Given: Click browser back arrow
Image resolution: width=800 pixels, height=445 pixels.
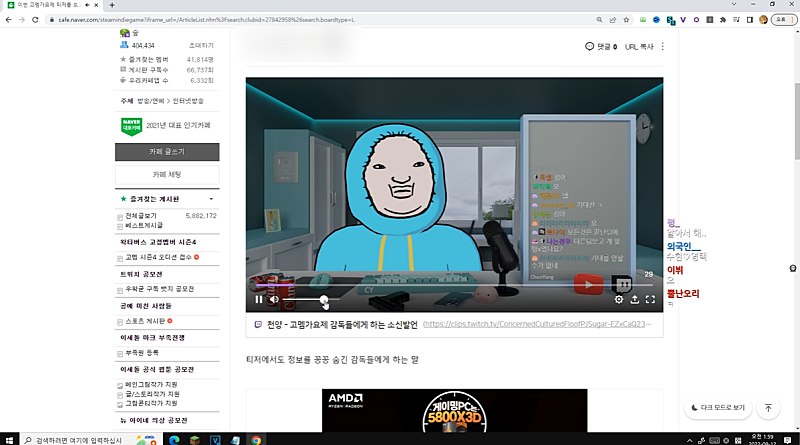Looking at the screenshot, I should pyautogui.click(x=9, y=19).
